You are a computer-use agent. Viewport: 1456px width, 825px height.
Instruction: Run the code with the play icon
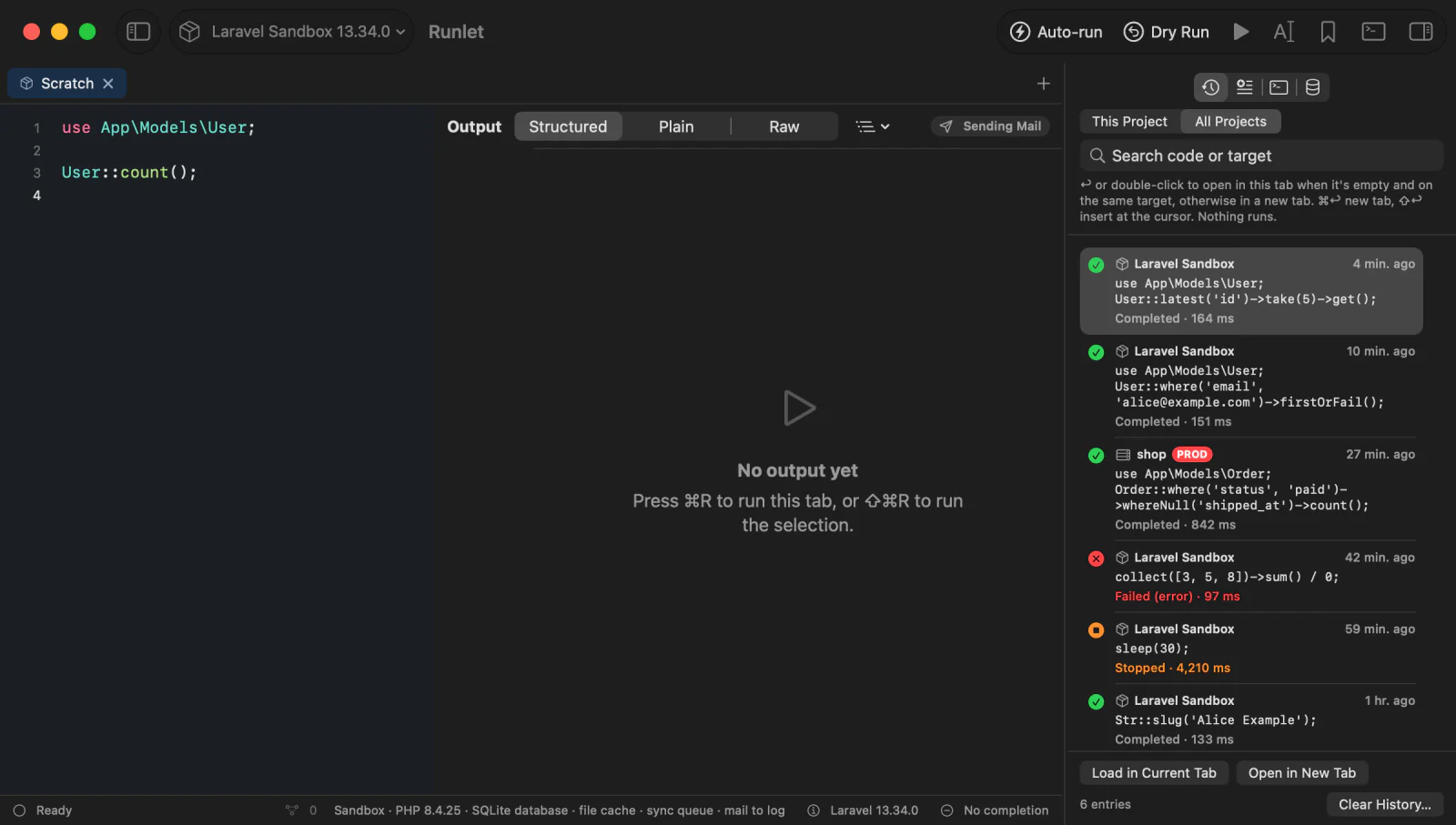(x=1240, y=32)
